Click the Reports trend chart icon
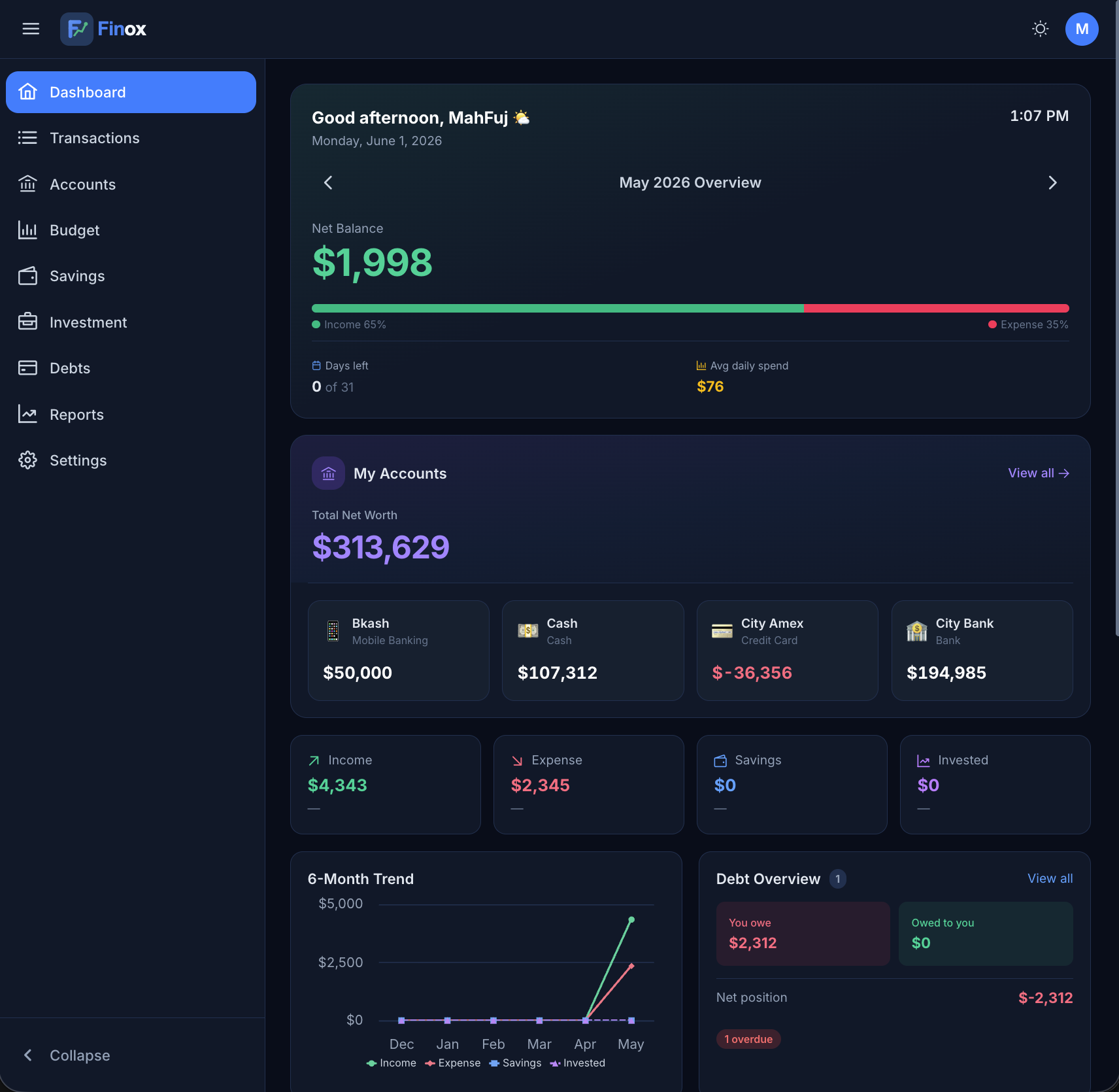The width and height of the screenshot is (1119, 1092). (27, 414)
